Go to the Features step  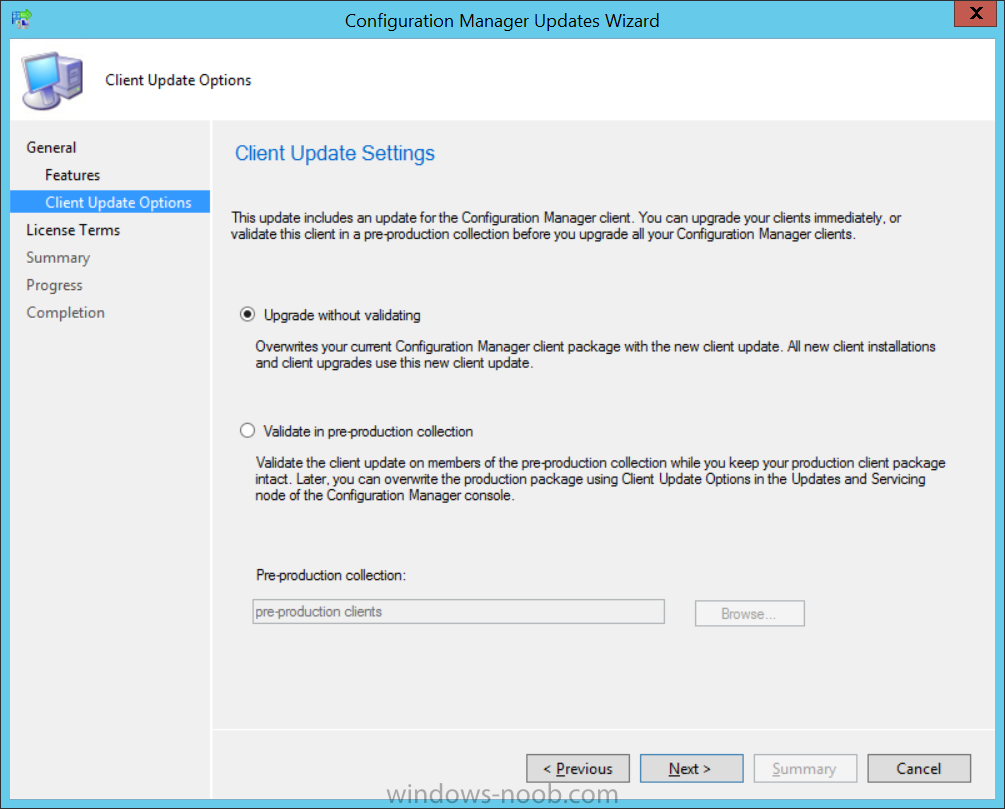tap(72, 175)
